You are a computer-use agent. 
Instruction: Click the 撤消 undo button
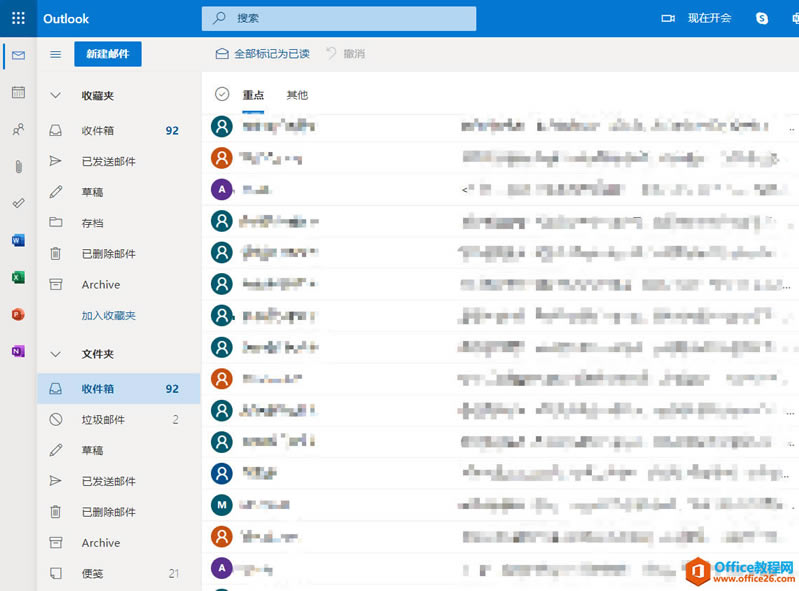(345, 54)
